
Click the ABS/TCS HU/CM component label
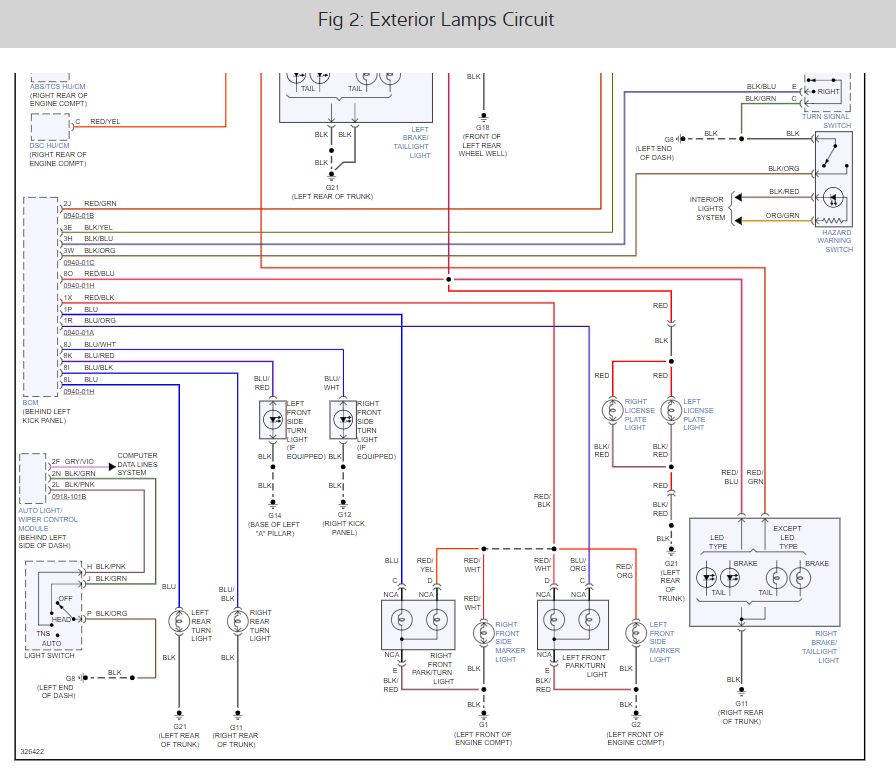click(x=57, y=87)
